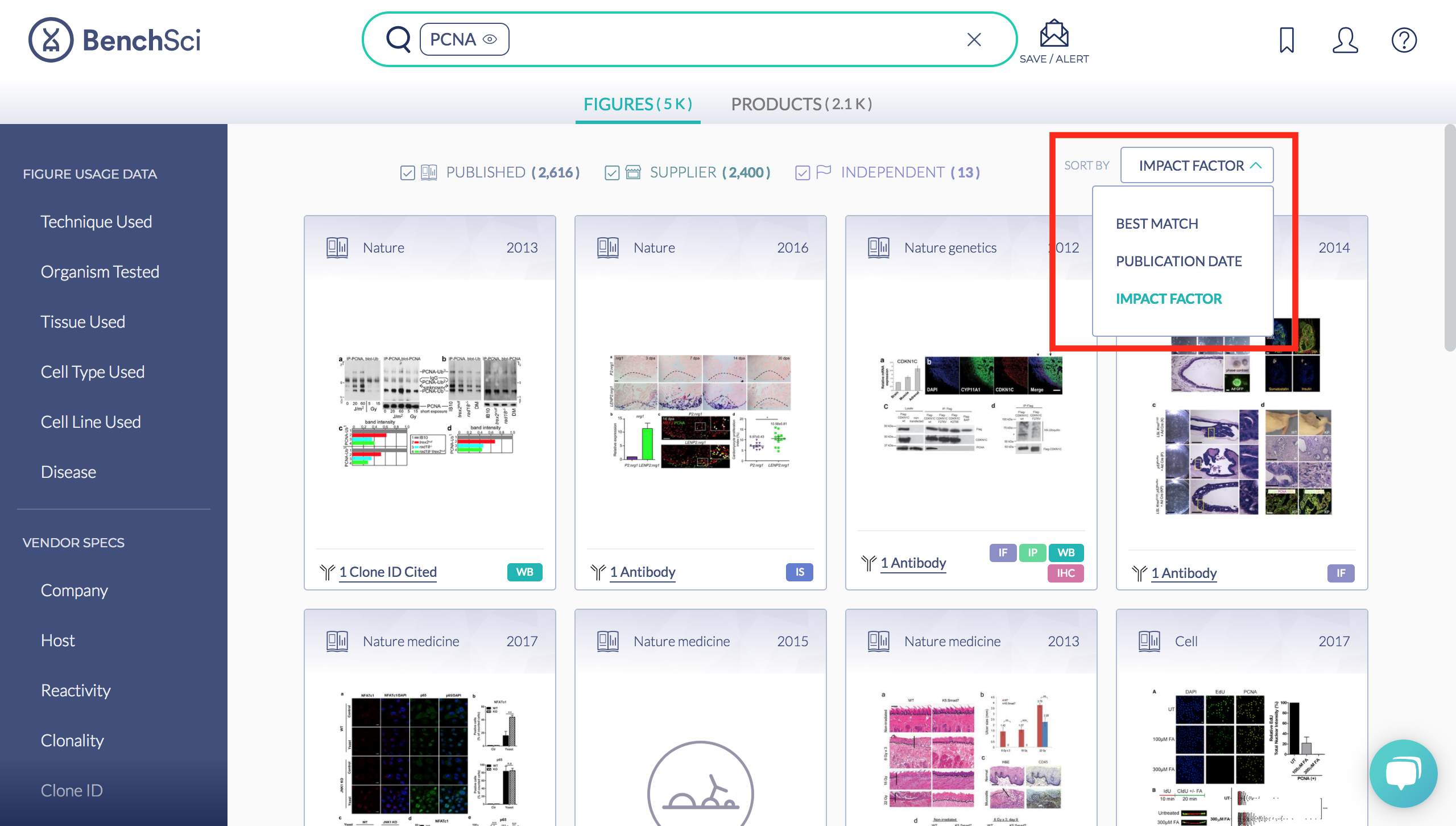Click IS tag on Nature 2016 card

(x=800, y=572)
